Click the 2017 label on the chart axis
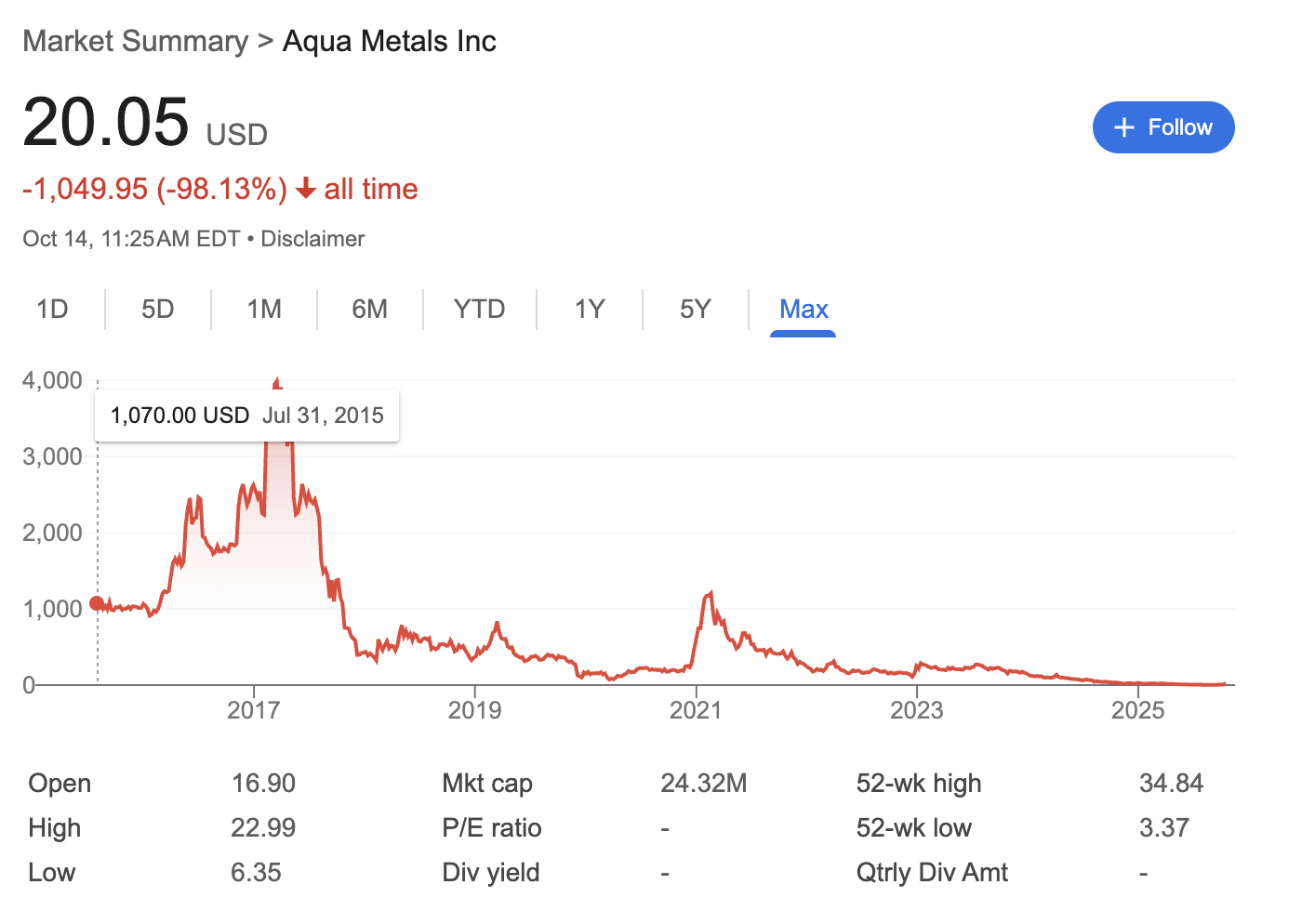 (x=254, y=710)
